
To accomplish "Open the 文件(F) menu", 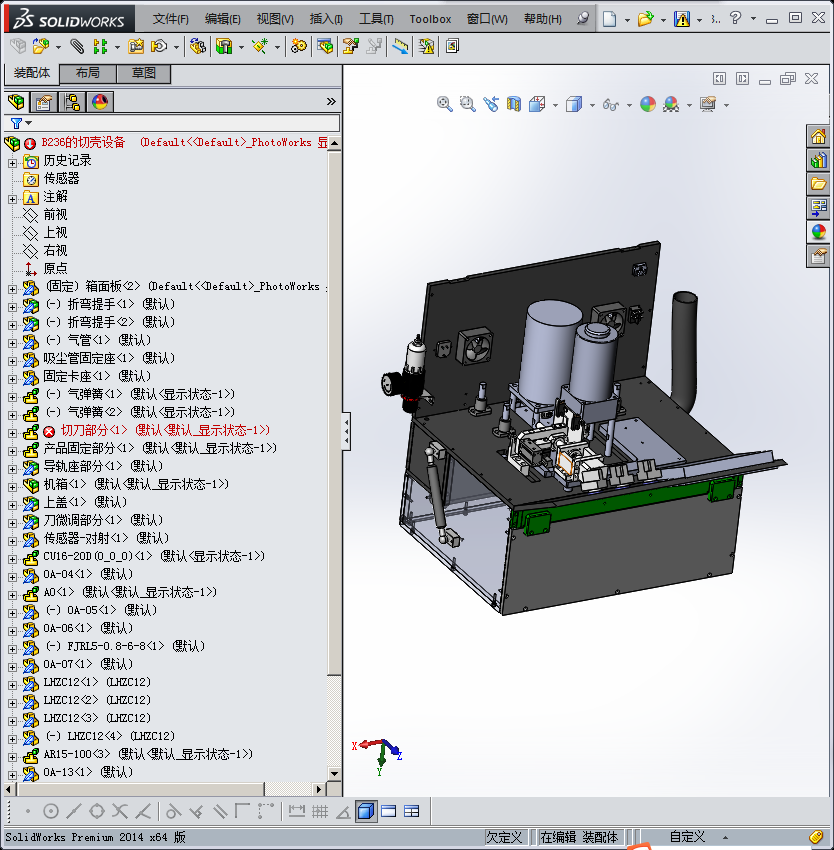I will 171,19.
